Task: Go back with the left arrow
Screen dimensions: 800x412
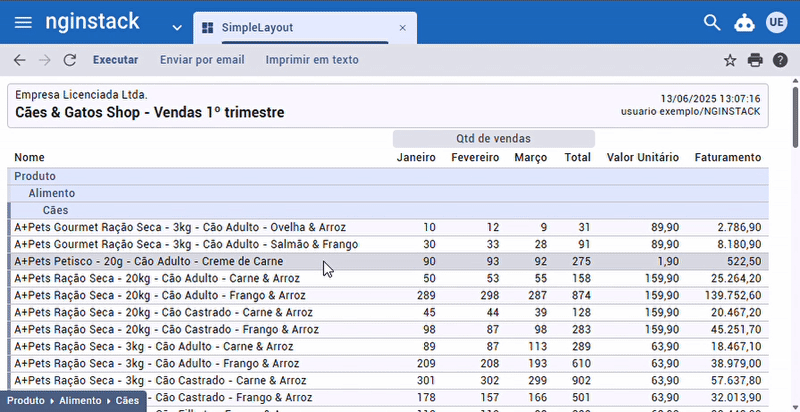Action: point(19,60)
